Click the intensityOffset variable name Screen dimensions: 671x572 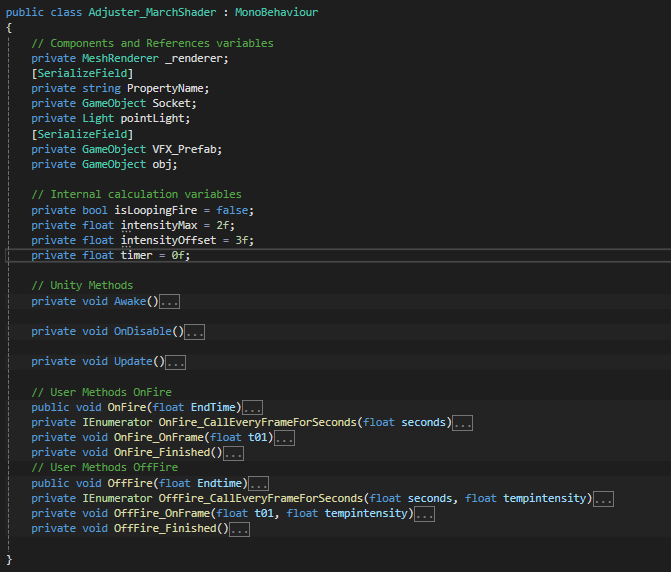tap(169, 240)
